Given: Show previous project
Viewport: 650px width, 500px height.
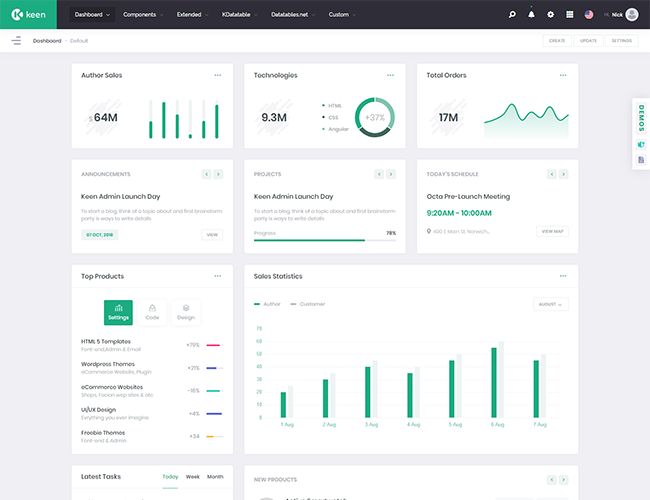Looking at the screenshot, I should (x=379, y=174).
